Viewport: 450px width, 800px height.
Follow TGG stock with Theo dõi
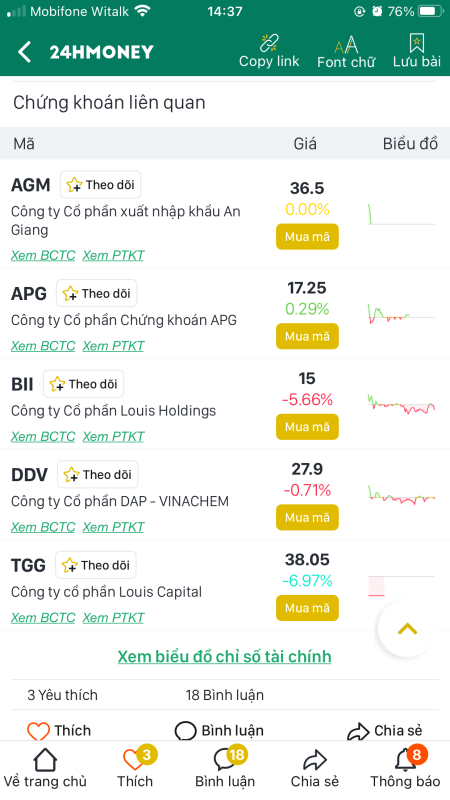tap(96, 565)
